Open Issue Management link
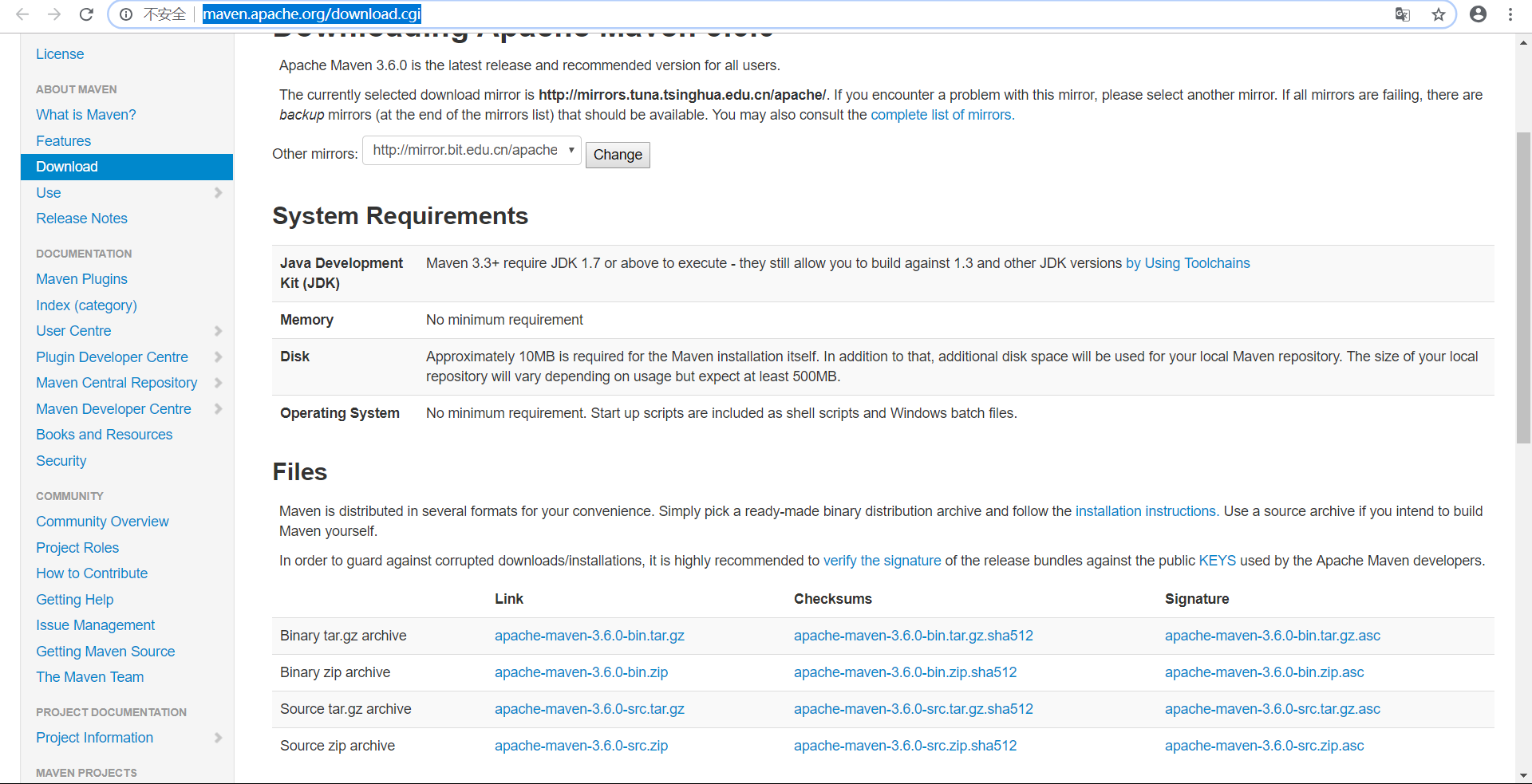The width and height of the screenshot is (1532, 784). click(x=96, y=625)
